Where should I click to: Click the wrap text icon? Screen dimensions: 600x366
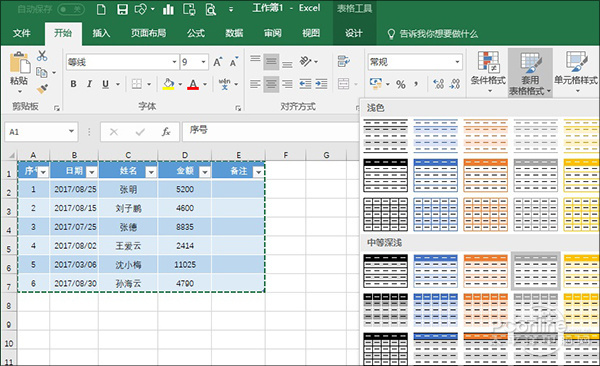(x=344, y=61)
